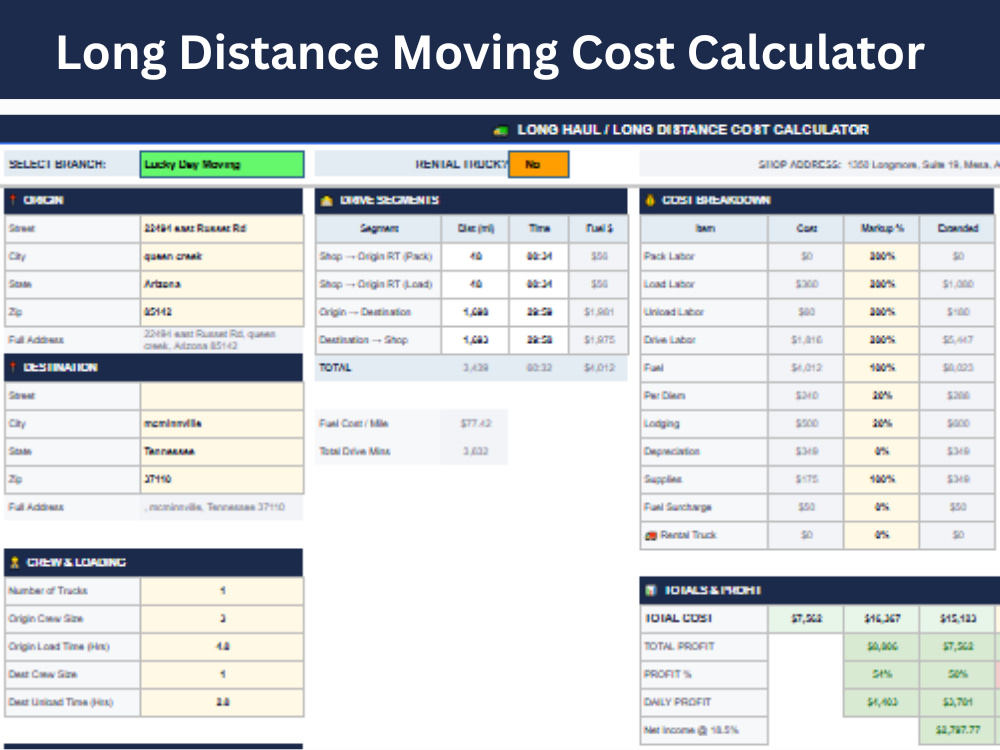This screenshot has height=750, width=1000.
Task: Open the Select Branch dropdown showing Lucky Day Moving
Action: pos(222,165)
